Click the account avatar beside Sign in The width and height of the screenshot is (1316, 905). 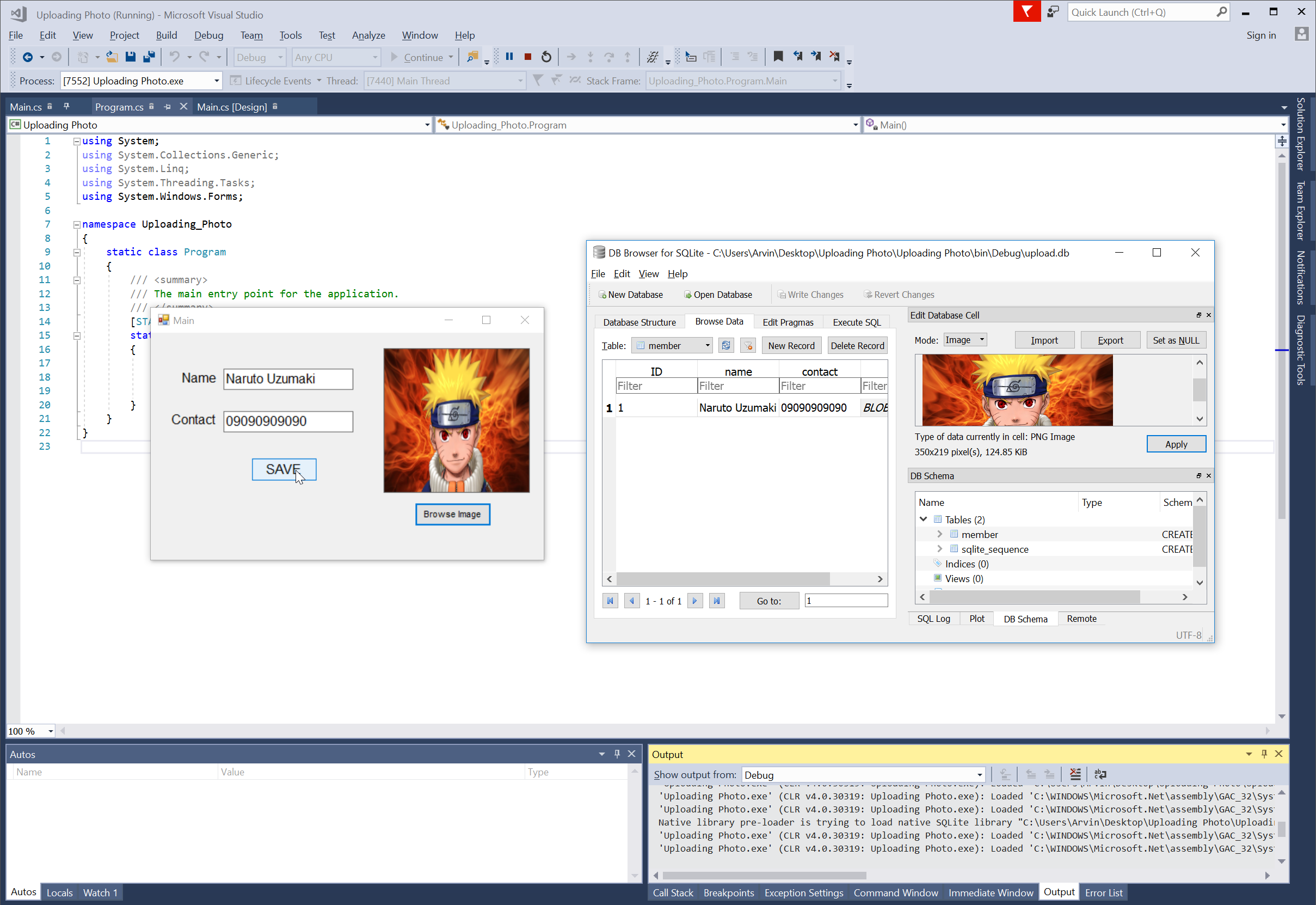pos(1302,34)
